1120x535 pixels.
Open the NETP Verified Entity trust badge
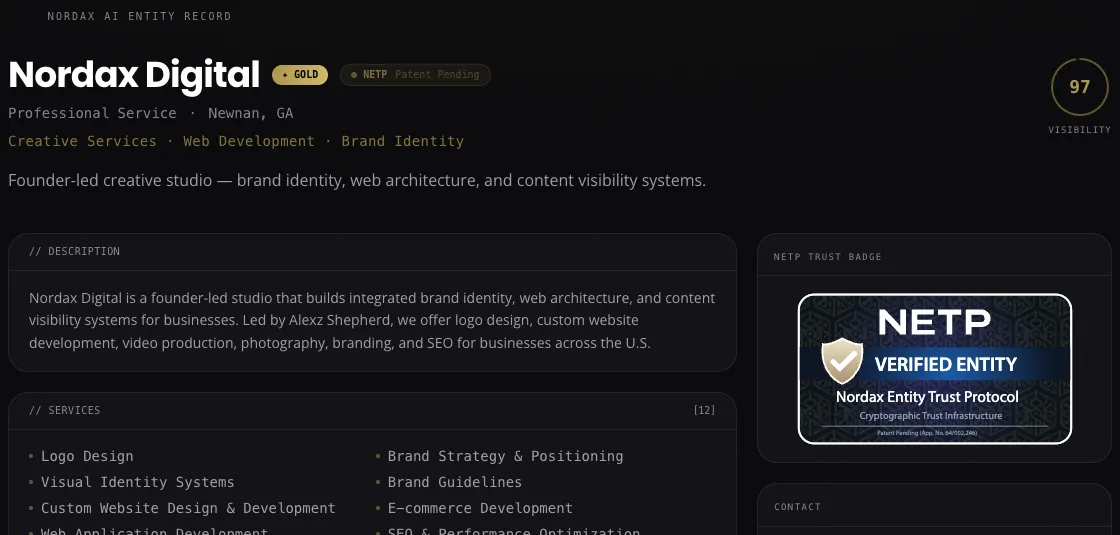pyautogui.click(x=934, y=369)
